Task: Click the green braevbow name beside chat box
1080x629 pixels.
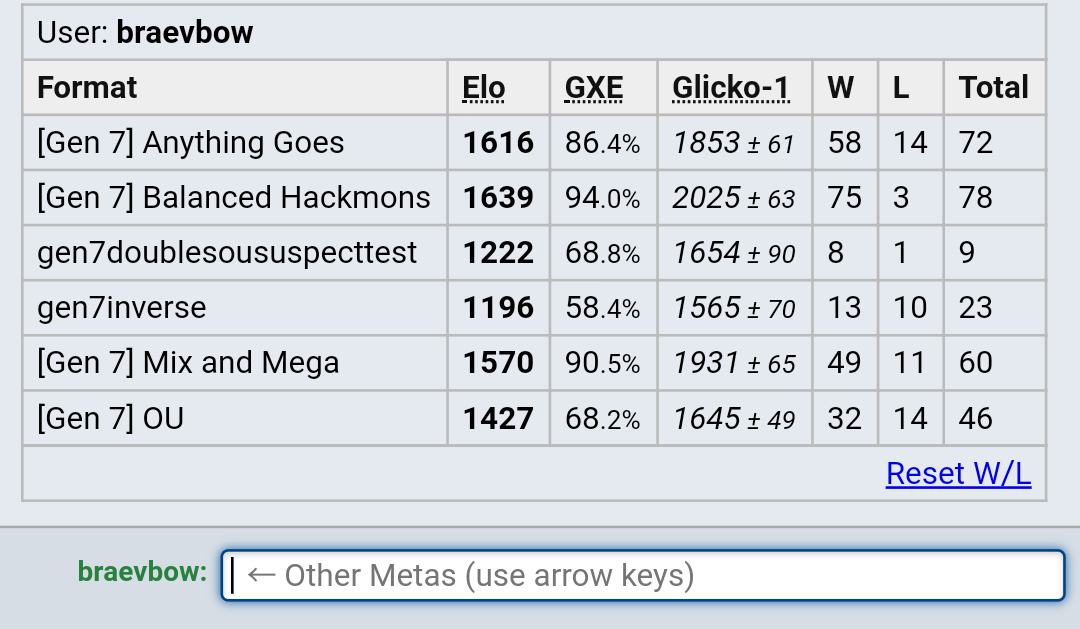Action: click(x=143, y=572)
